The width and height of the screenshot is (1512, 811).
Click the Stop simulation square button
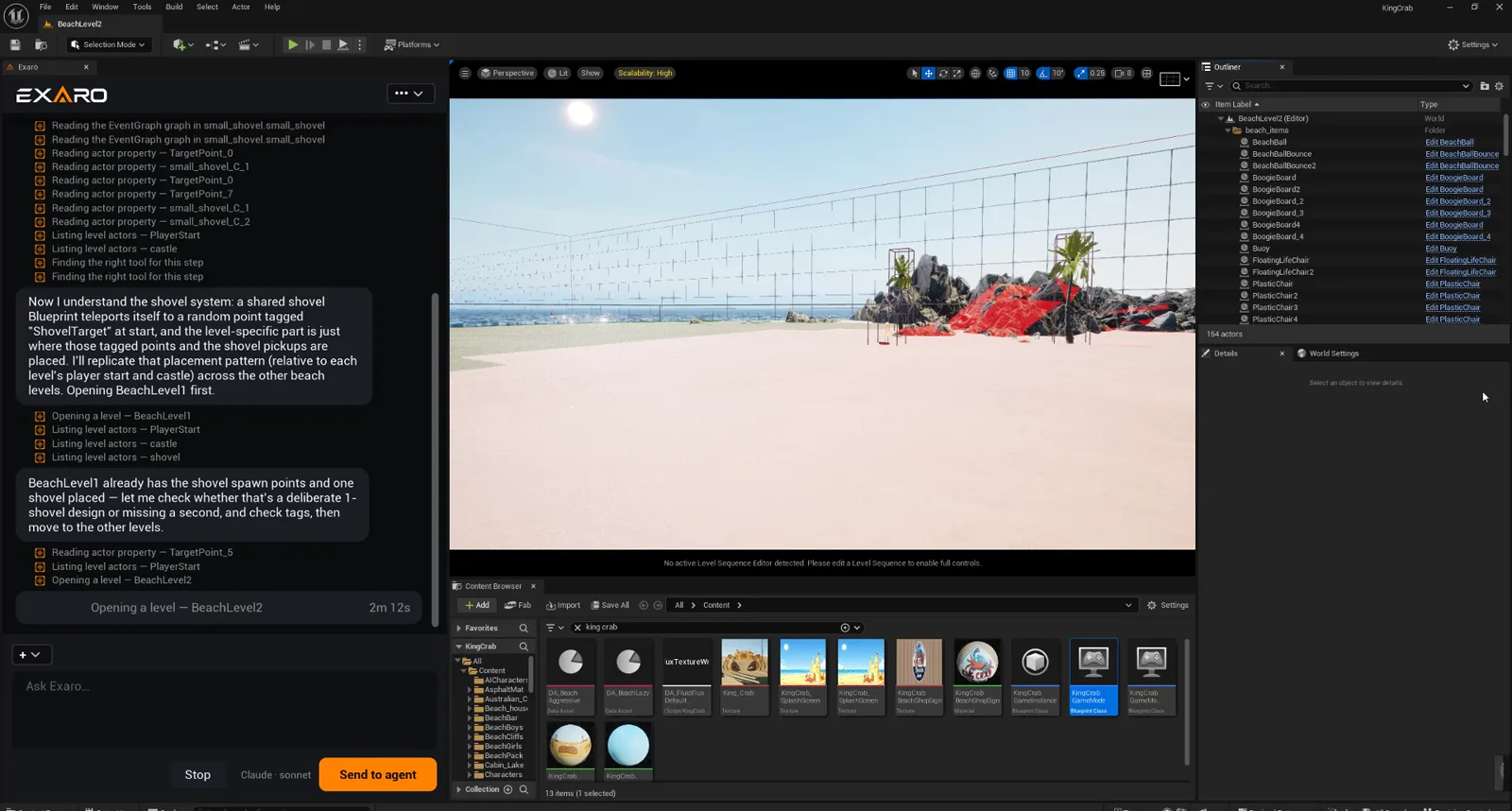tap(327, 44)
